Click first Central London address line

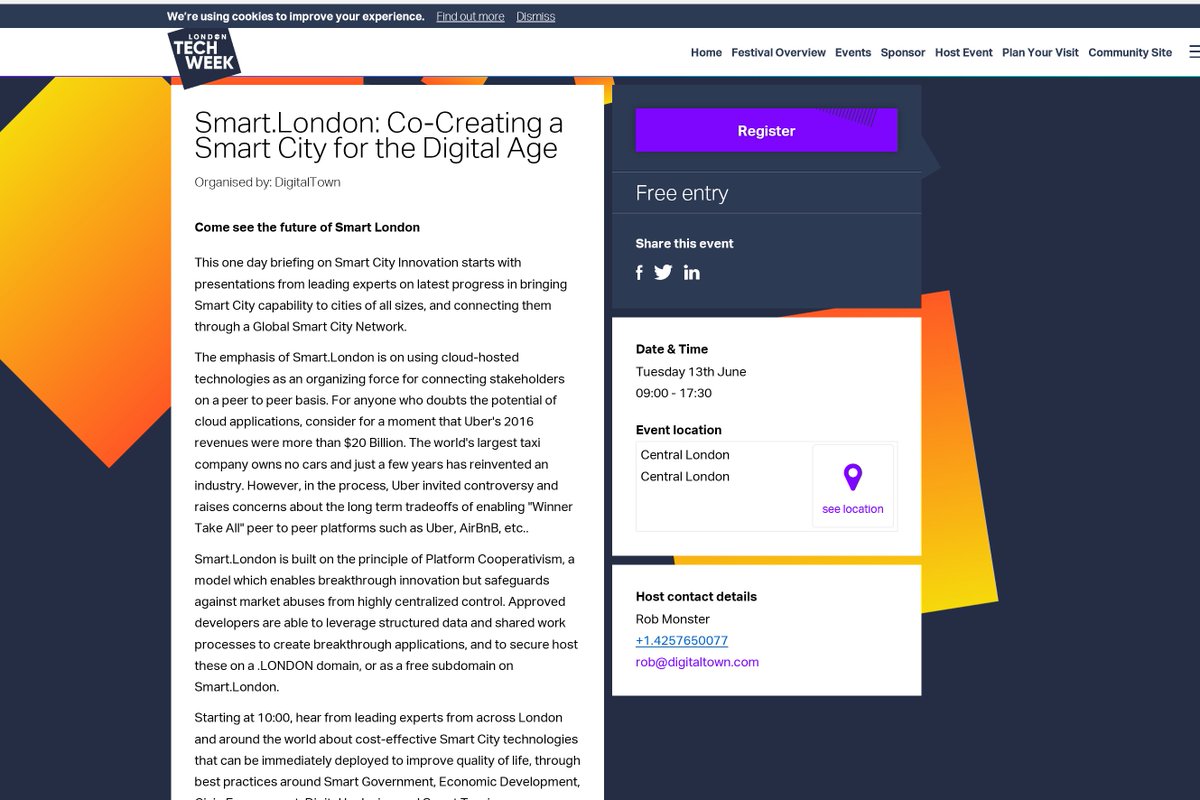point(685,455)
